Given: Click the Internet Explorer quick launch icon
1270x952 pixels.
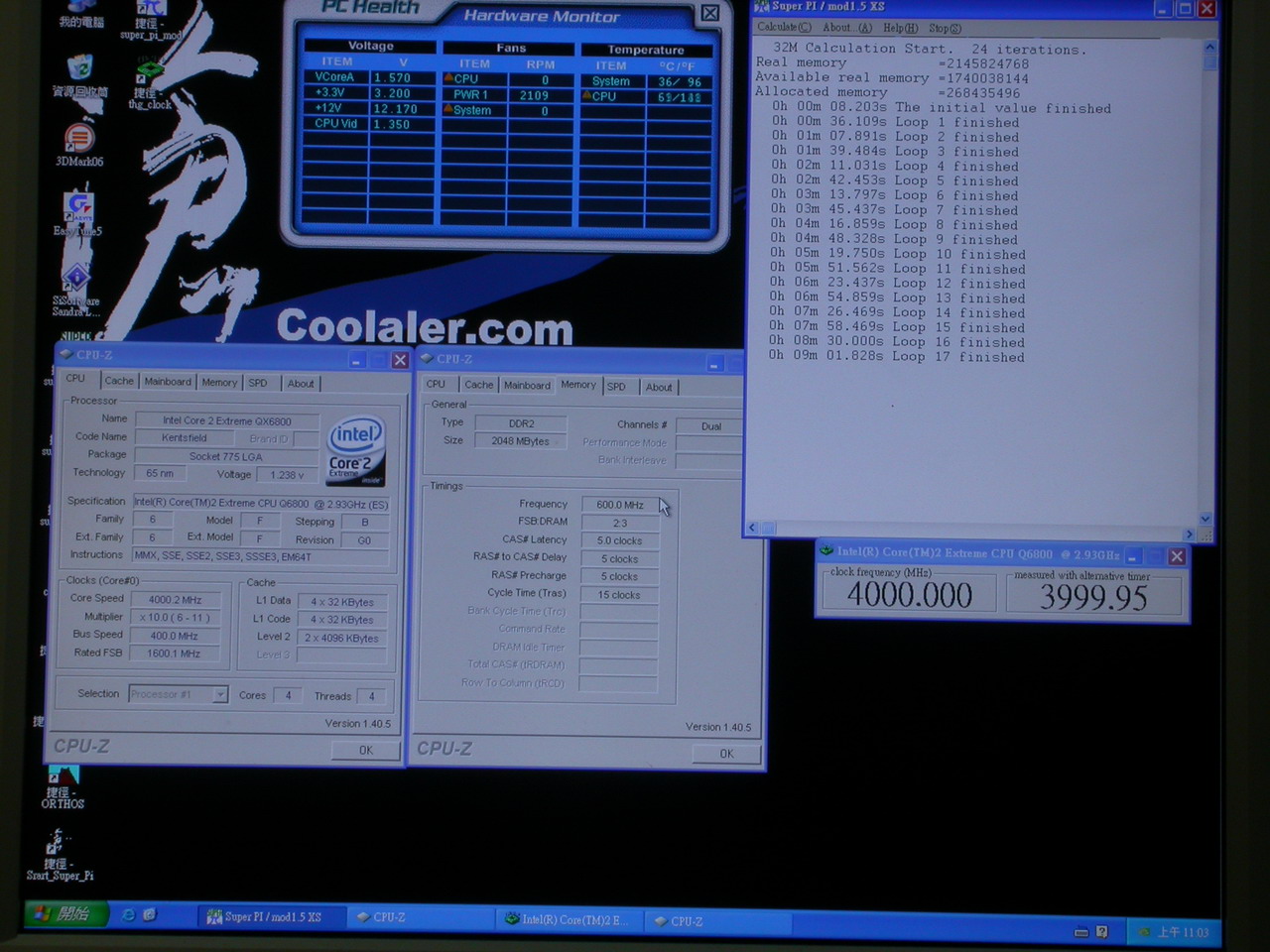Looking at the screenshot, I should pyautogui.click(x=128, y=915).
